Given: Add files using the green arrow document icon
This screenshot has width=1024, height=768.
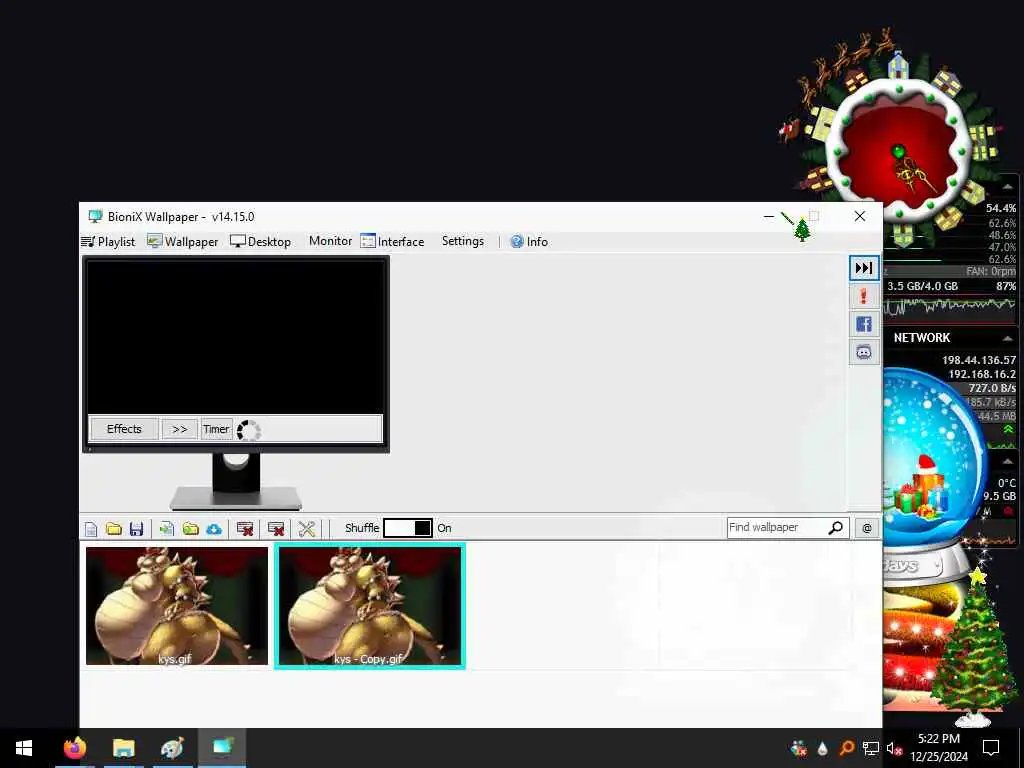Looking at the screenshot, I should pyautogui.click(x=167, y=528).
